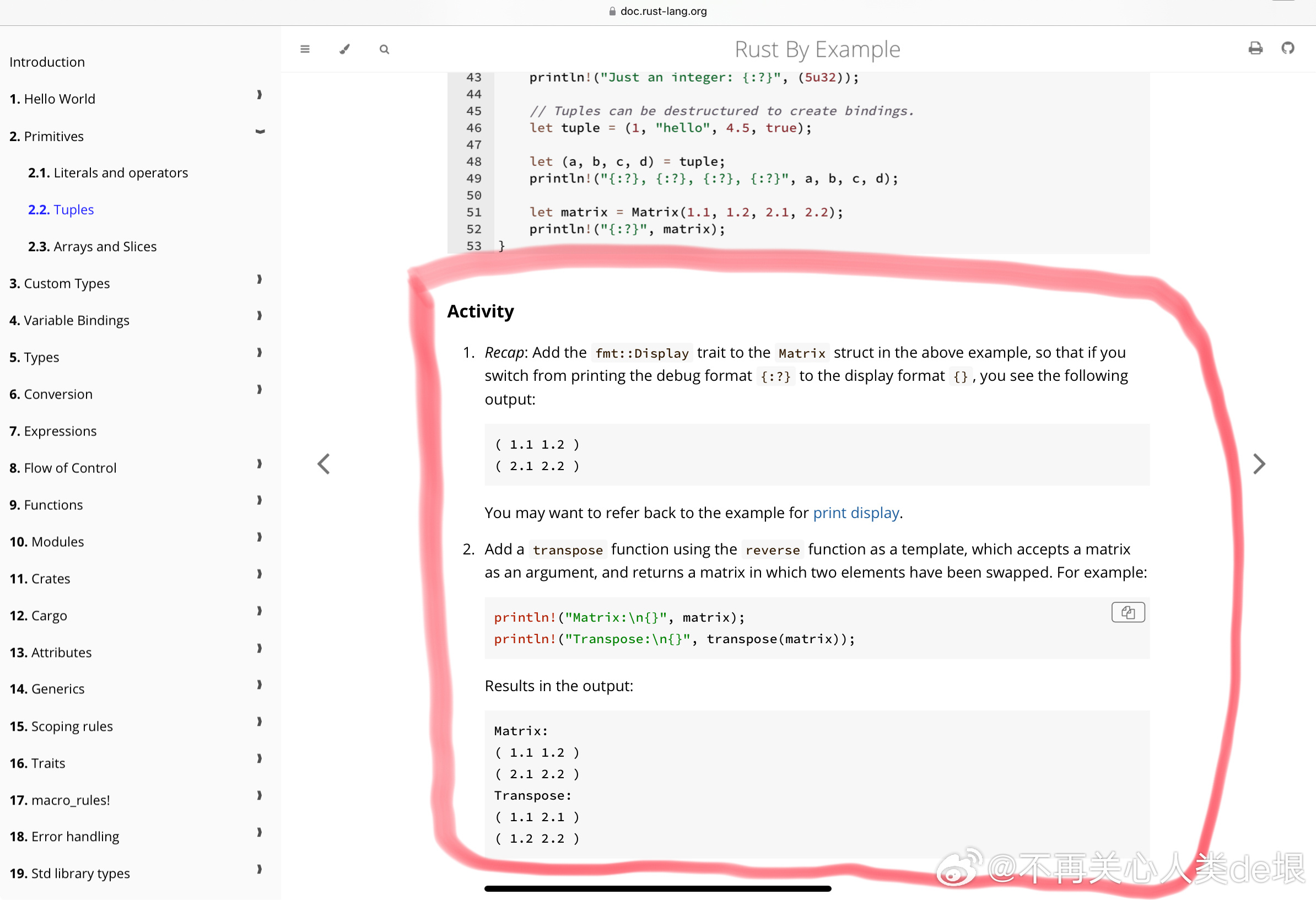The image size is (1316, 900).
Task: Open the GitHub repository icon
Action: tap(1288, 48)
